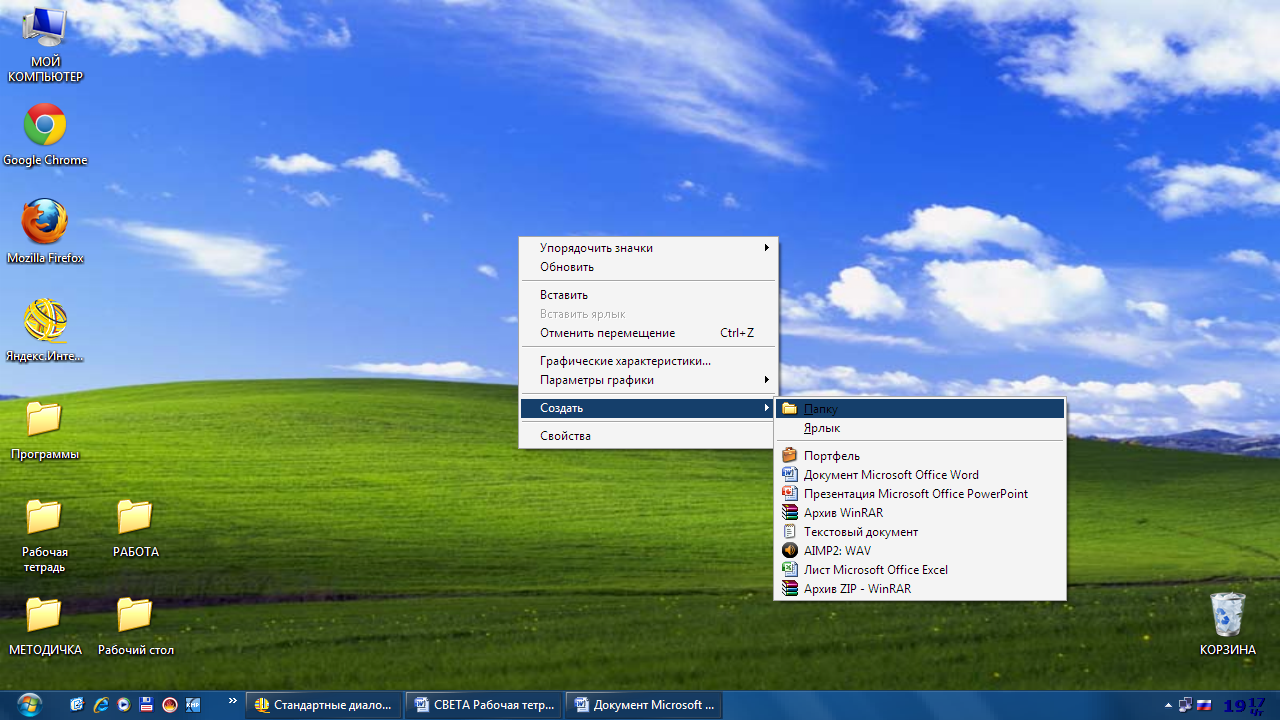Screen dimensions: 1280x720
Task: Open Графические характеристики... menu entry
Action: click(648, 361)
